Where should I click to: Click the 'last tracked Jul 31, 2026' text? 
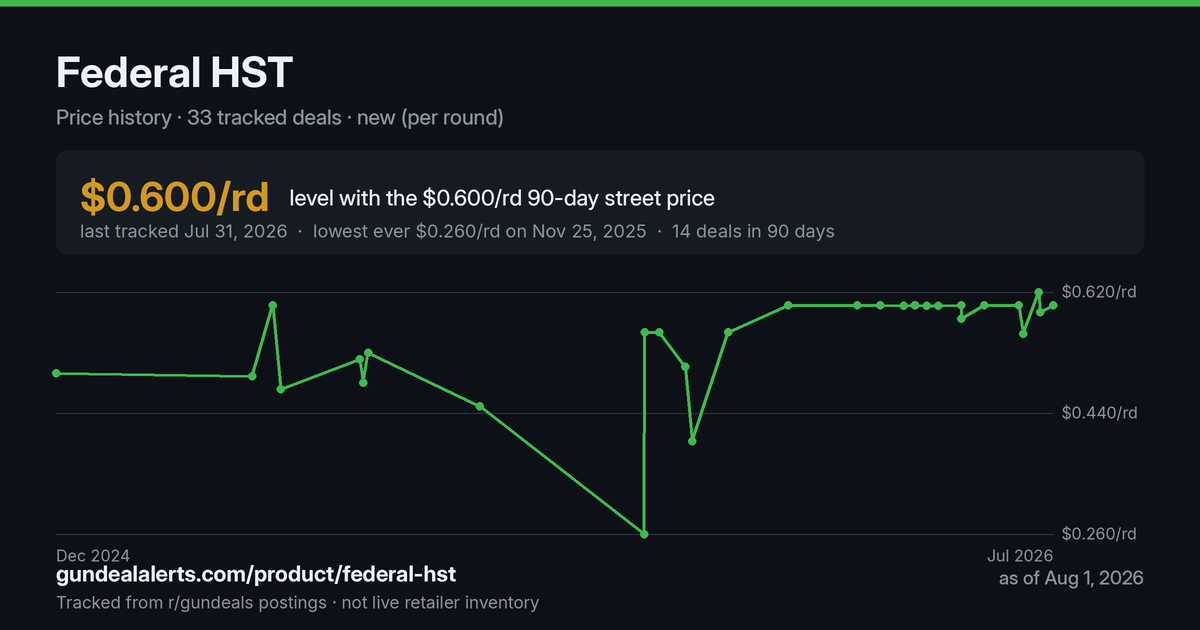click(x=183, y=232)
